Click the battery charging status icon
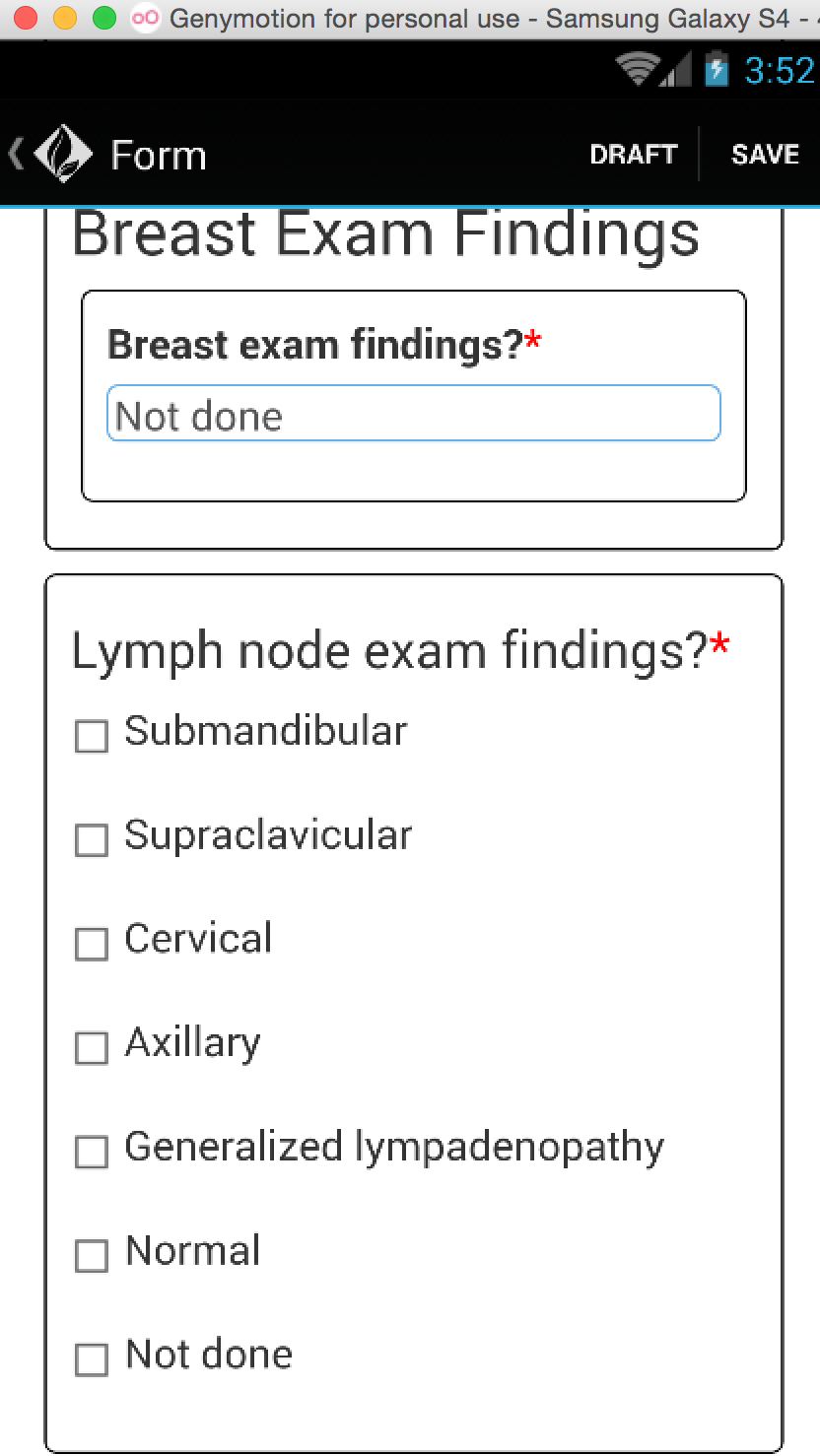Screen dimensions: 820x1456 (x=717, y=69)
